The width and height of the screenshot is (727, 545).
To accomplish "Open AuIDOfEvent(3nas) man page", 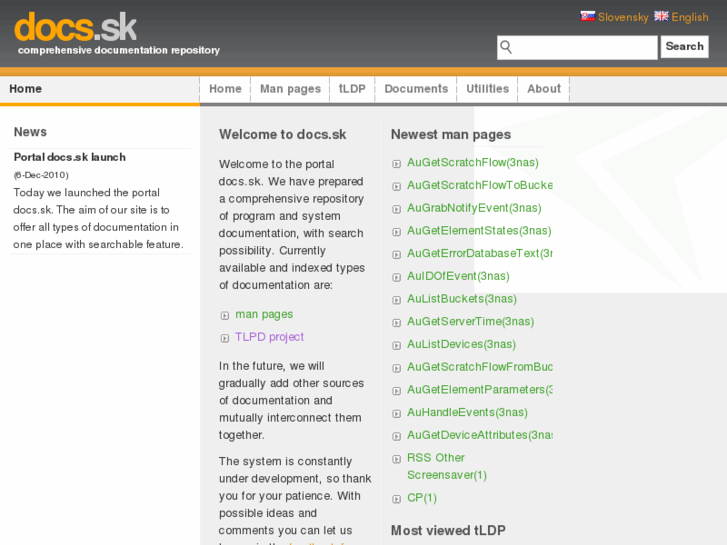I will pos(458,276).
